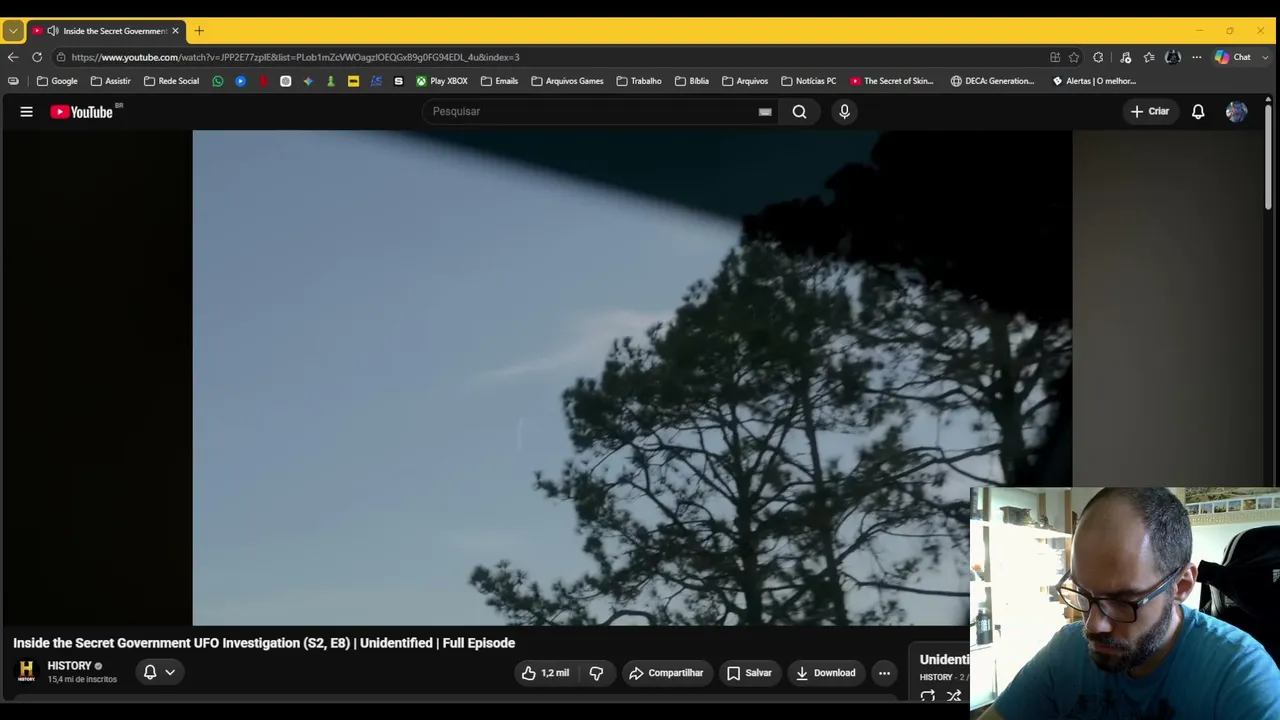Toggle playlist loop icon

(928, 696)
